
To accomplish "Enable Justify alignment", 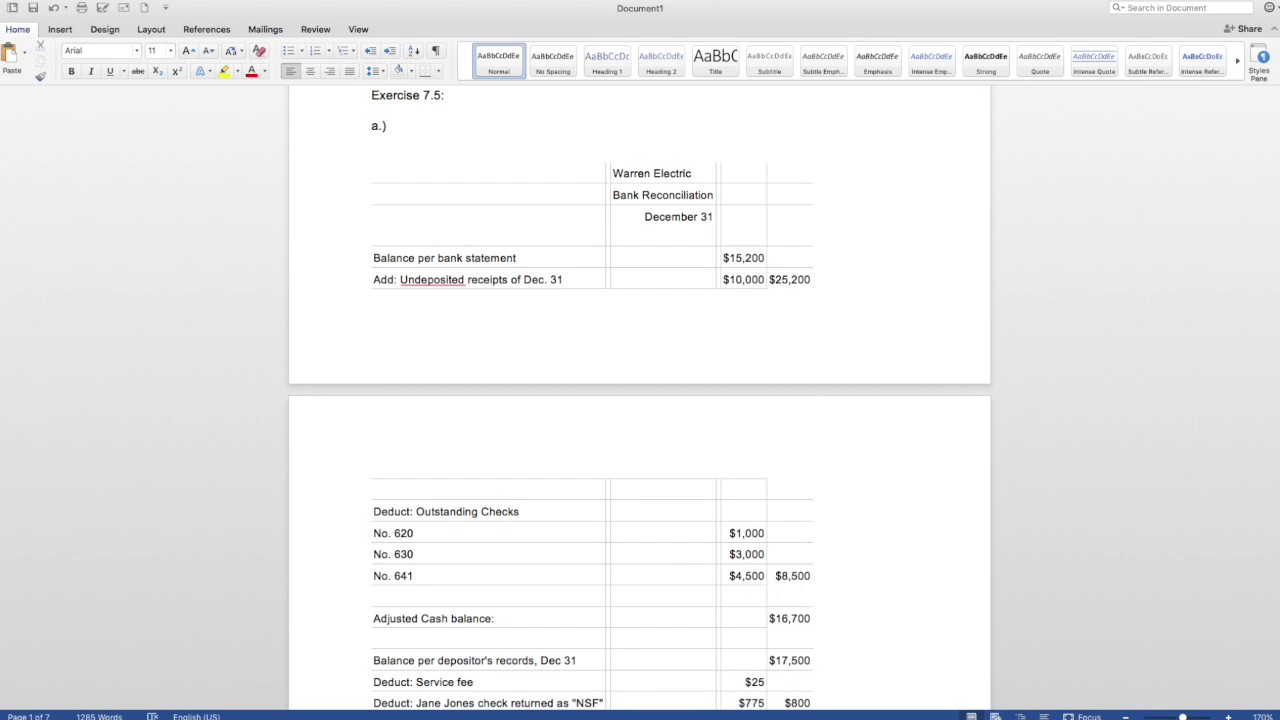I will point(349,72).
